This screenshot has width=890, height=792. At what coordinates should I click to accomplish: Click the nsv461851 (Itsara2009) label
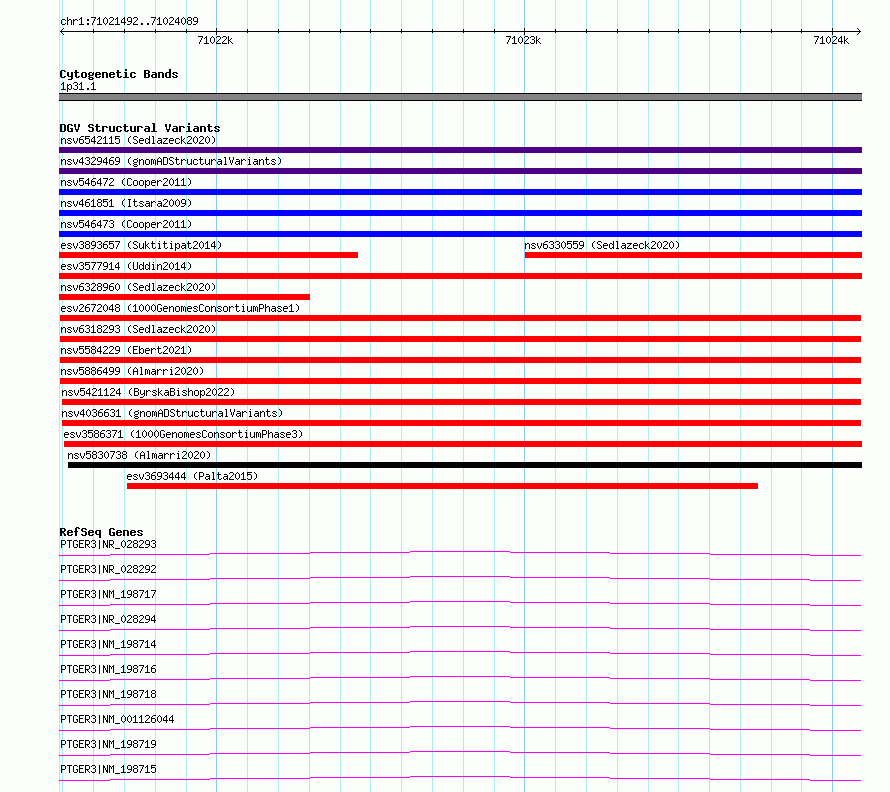(126, 203)
